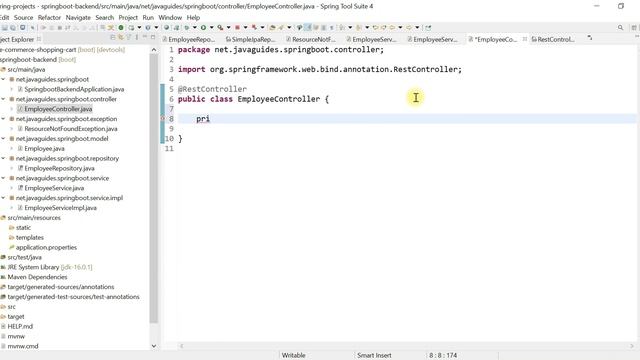Open the Back history dropdown arrow
The image size is (640, 360).
click(x=400, y=27)
